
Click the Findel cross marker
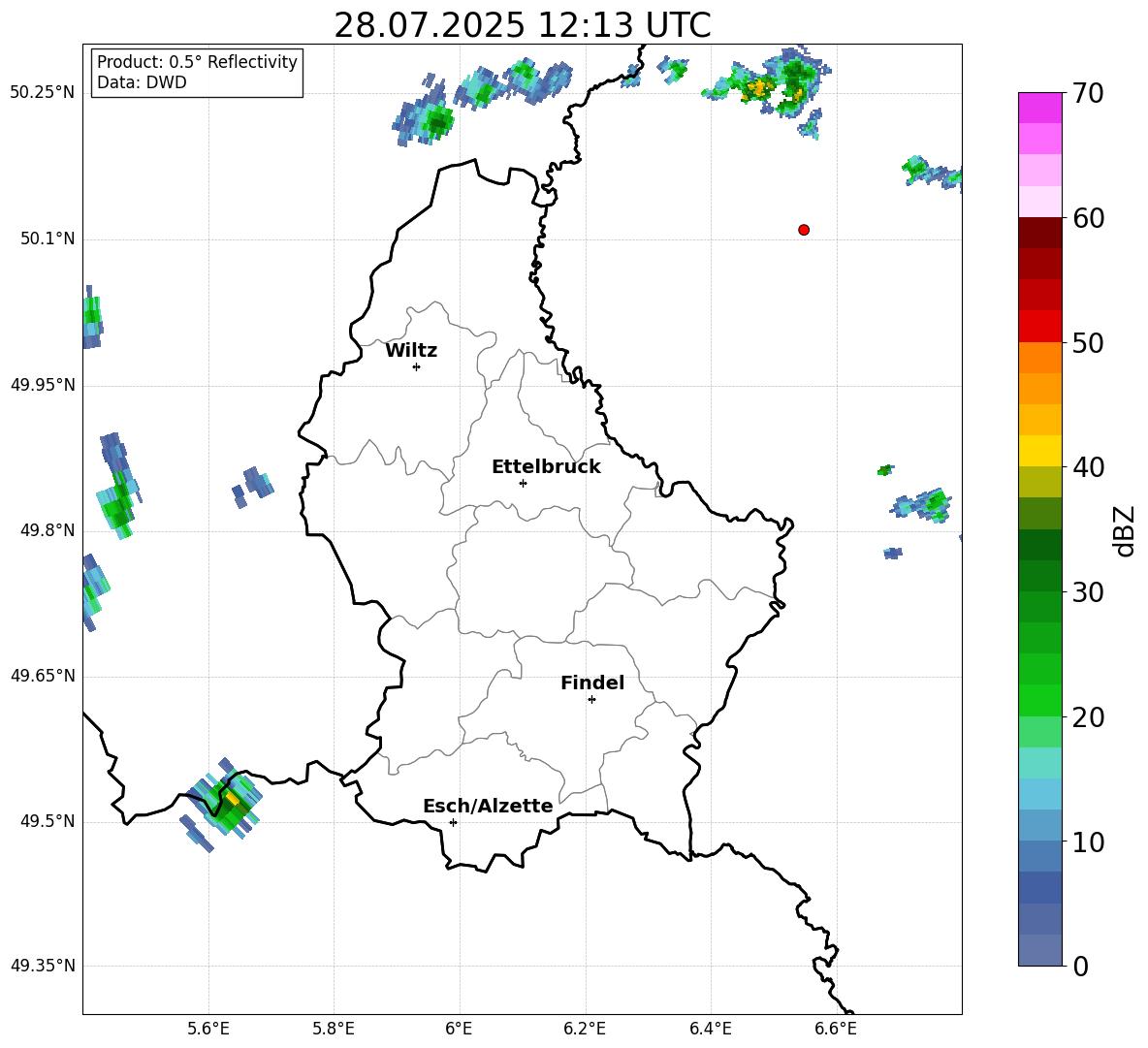[591, 700]
